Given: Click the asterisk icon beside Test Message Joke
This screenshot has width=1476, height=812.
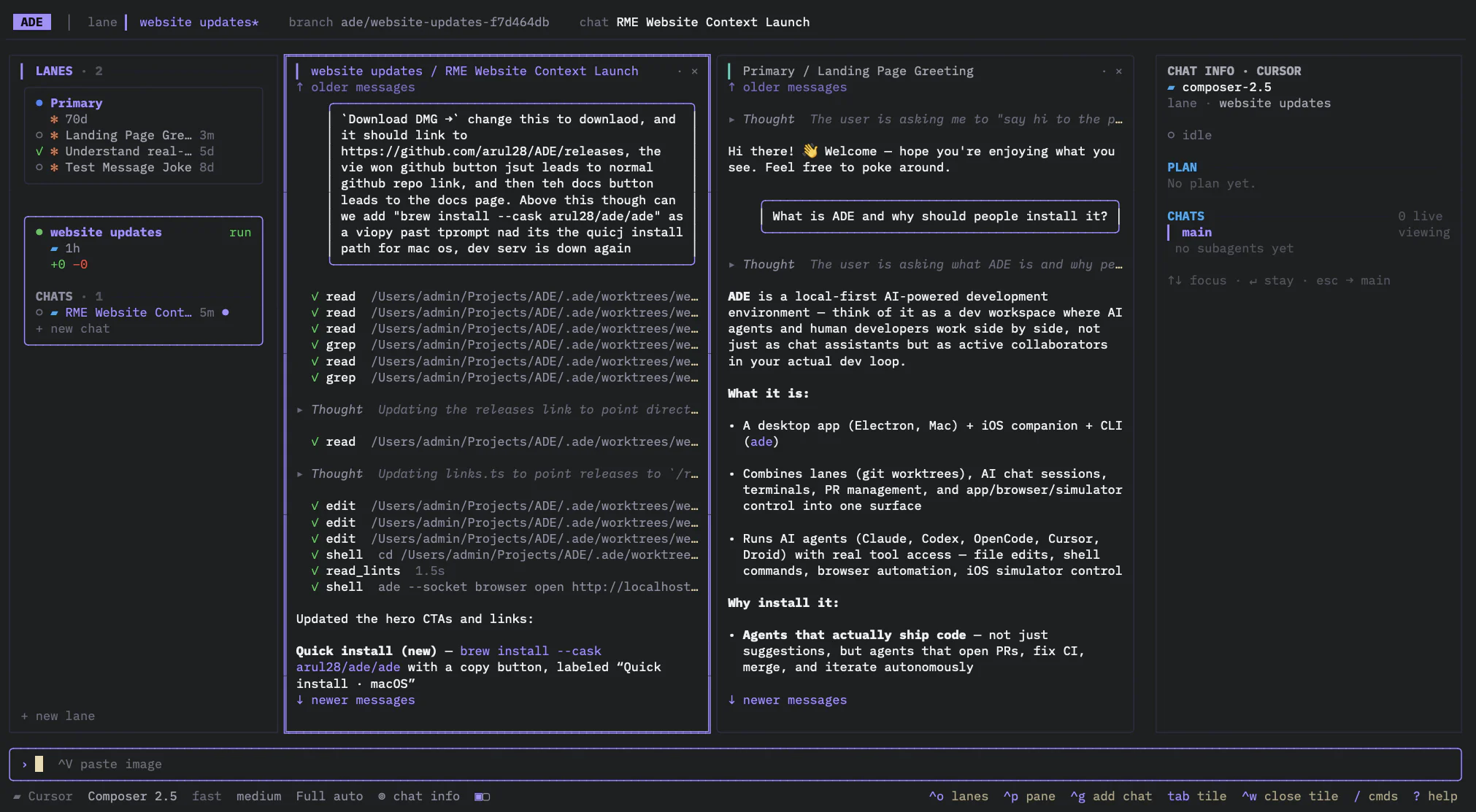Looking at the screenshot, I should [x=54, y=167].
